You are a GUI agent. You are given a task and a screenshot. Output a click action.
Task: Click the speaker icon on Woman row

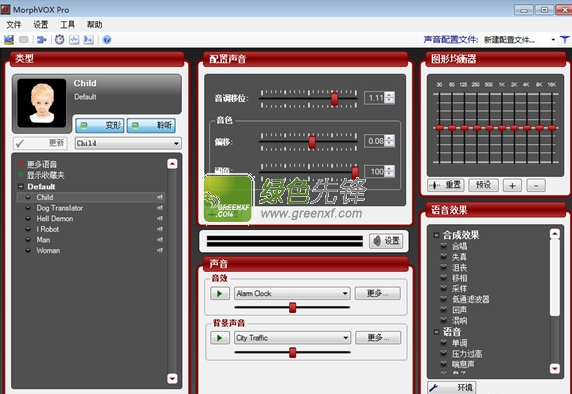(160, 250)
